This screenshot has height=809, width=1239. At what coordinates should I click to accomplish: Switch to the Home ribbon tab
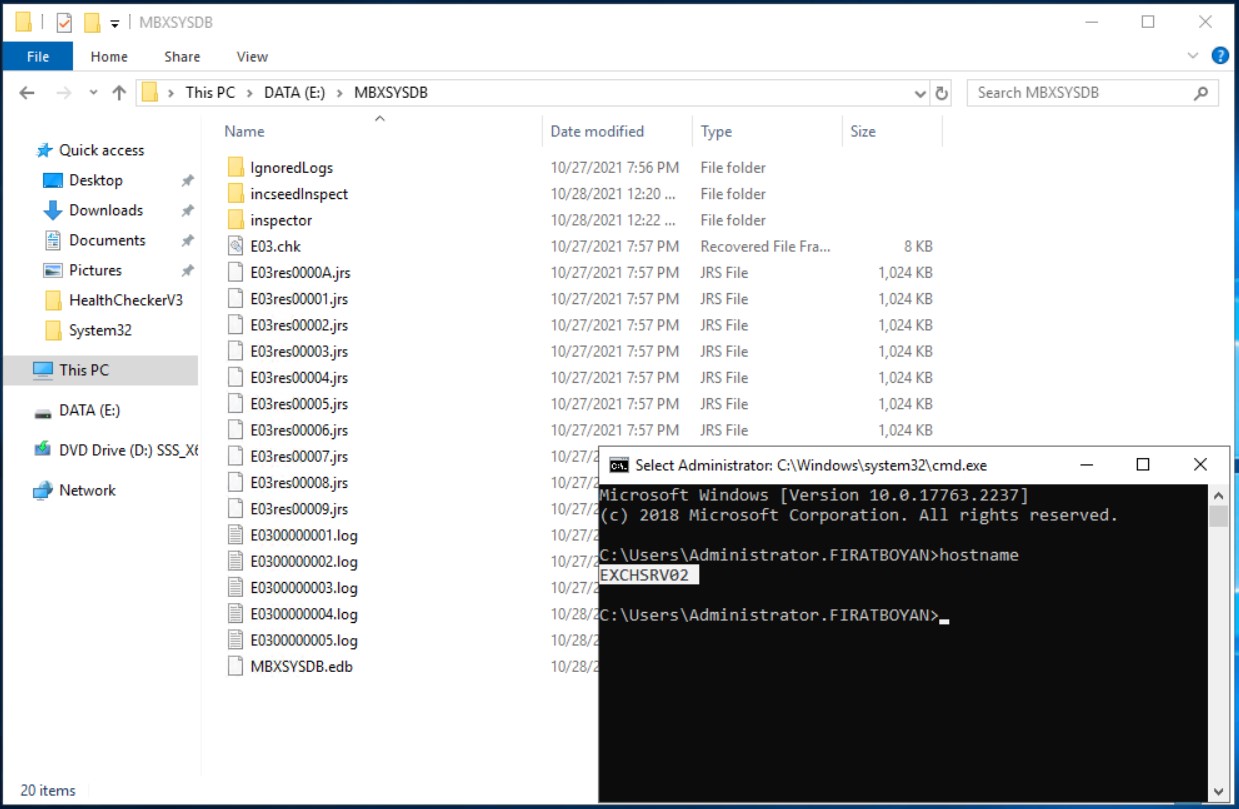point(109,56)
